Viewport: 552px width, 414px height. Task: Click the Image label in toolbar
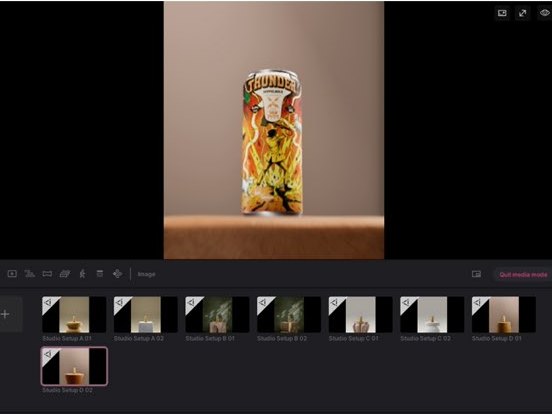coord(146,274)
